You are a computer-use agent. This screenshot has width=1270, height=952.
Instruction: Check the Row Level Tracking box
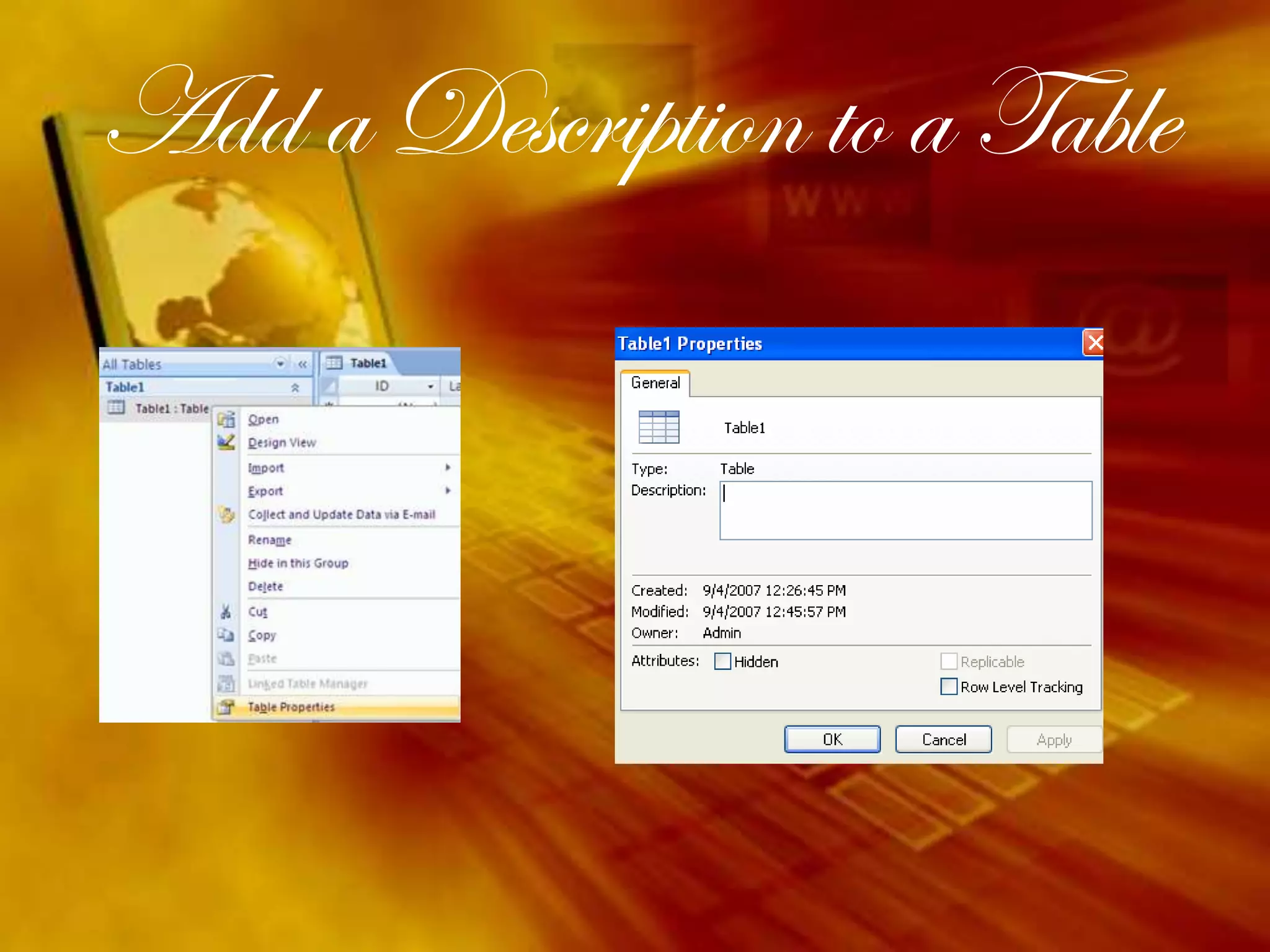point(949,687)
